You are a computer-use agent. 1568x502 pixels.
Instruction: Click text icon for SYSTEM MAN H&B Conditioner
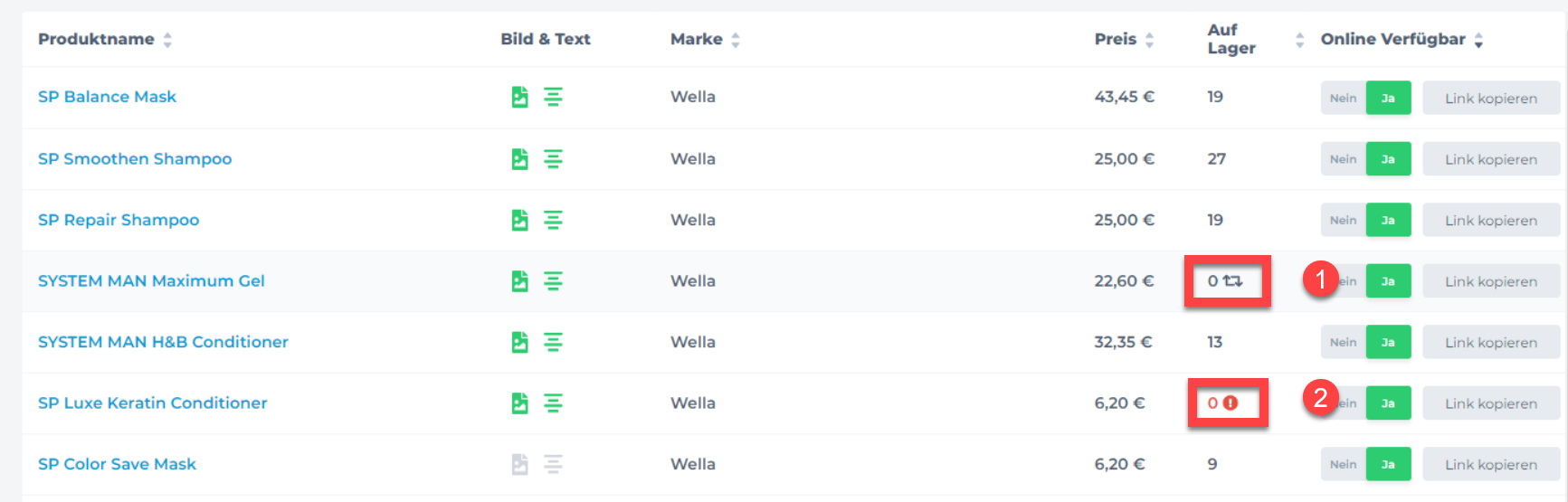pyautogui.click(x=553, y=342)
